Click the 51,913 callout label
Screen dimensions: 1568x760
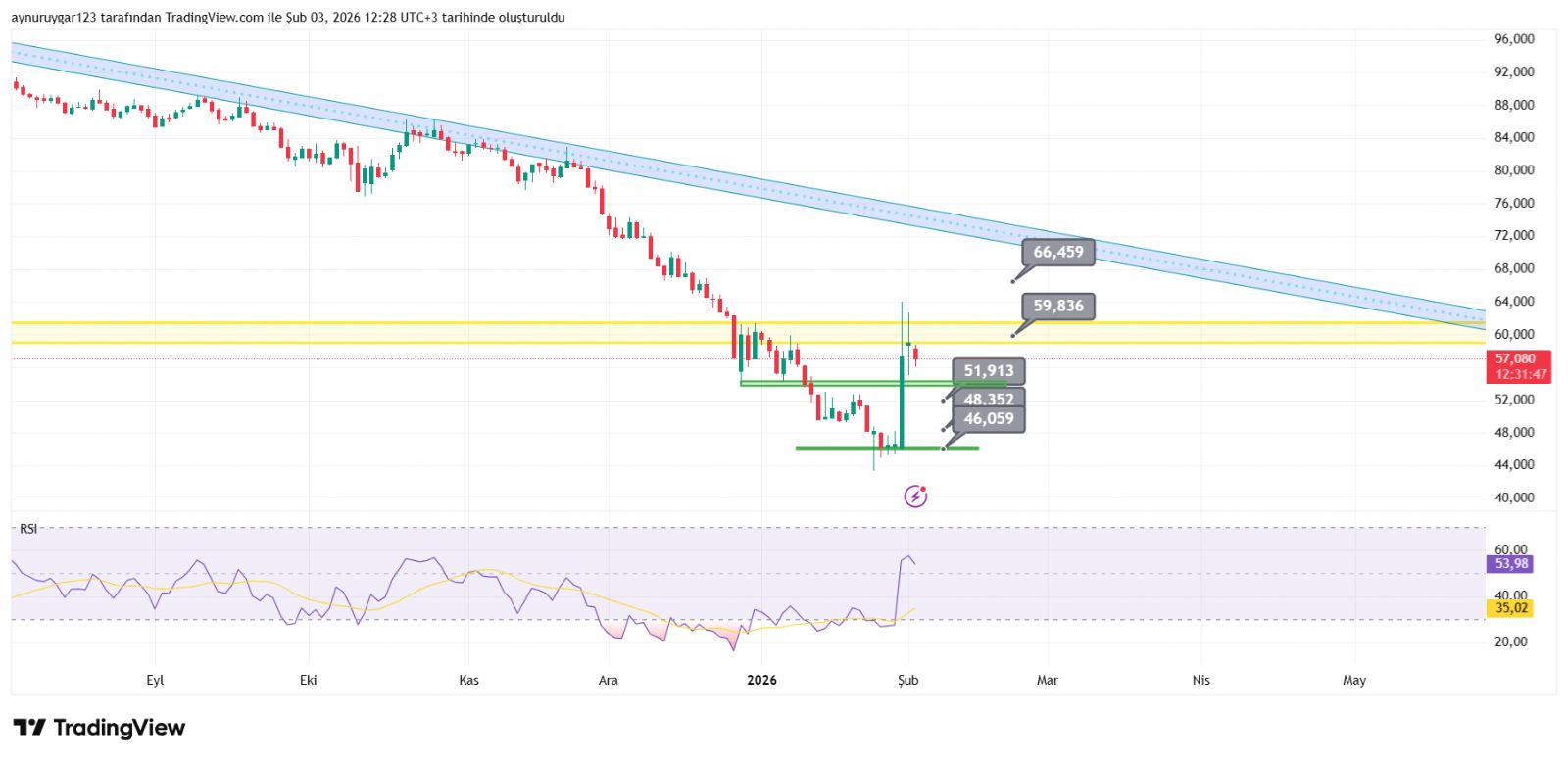(x=988, y=371)
